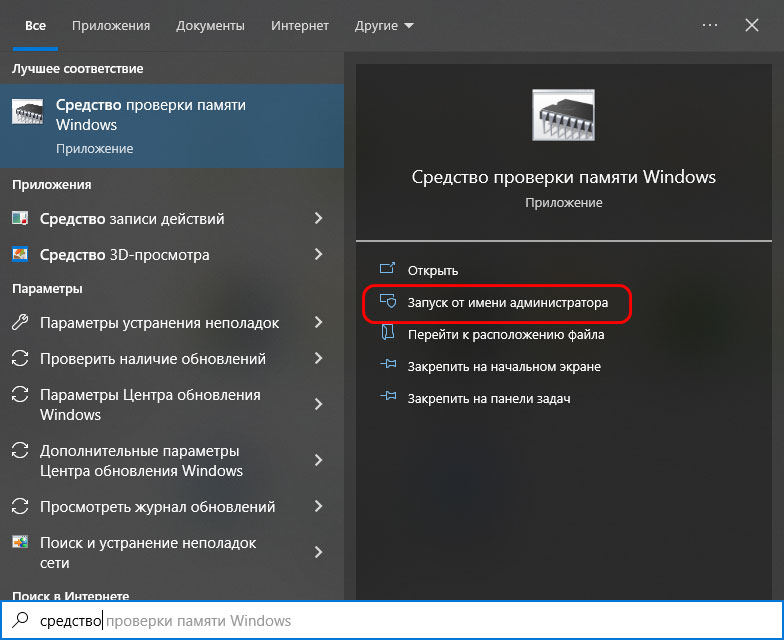784x640 pixels.
Task: Click the Открыть action icon
Action: [x=388, y=269]
